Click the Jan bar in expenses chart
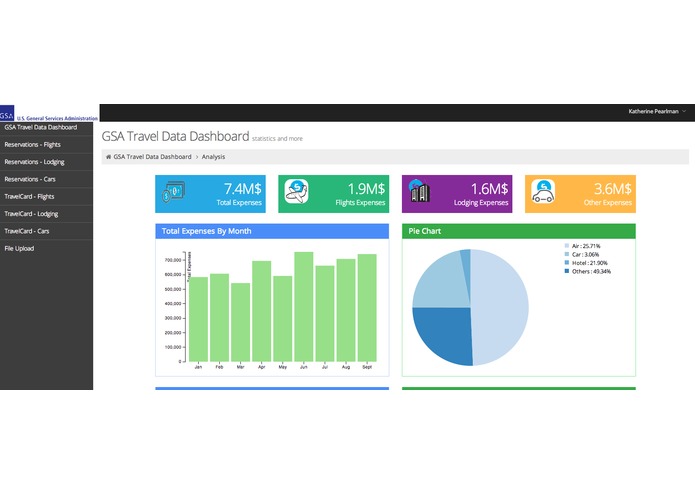Screen dimensions: 695x494 click(x=198, y=319)
